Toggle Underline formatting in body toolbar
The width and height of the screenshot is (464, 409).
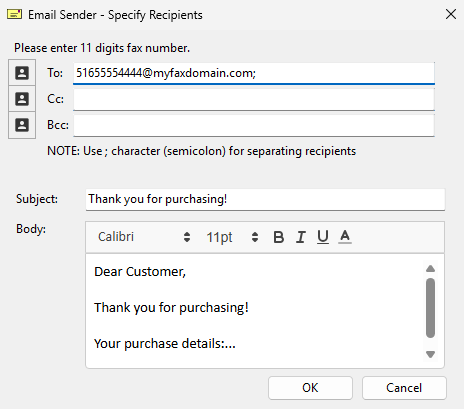click(323, 237)
